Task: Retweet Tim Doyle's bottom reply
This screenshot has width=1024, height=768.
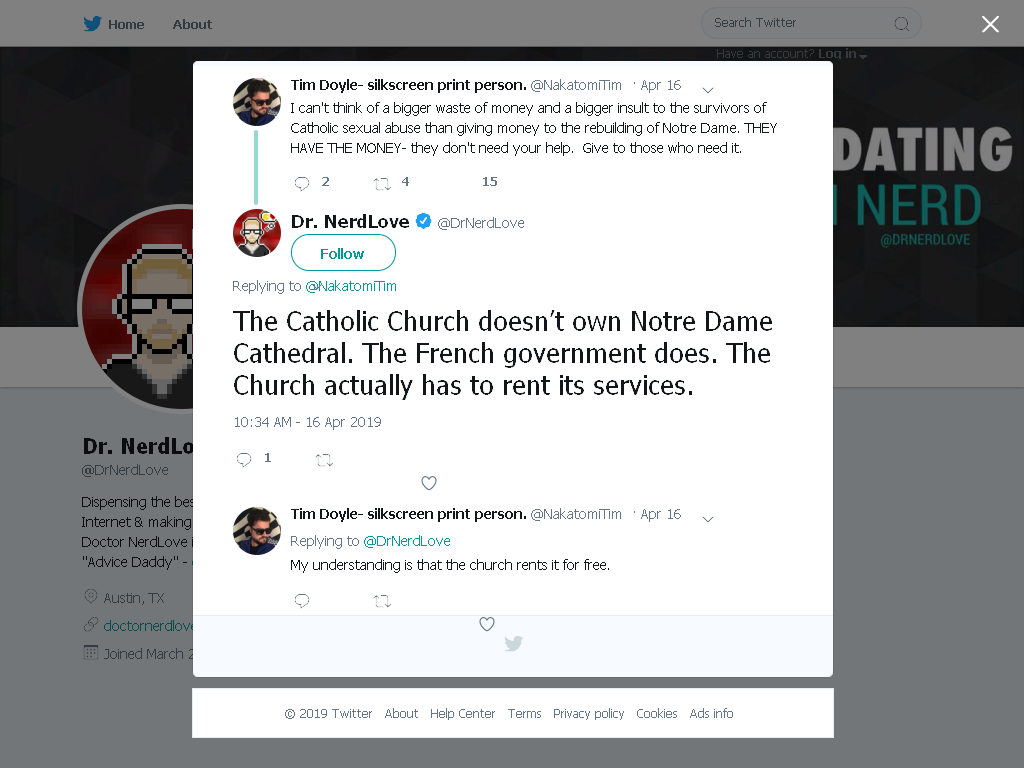Action: (382, 601)
